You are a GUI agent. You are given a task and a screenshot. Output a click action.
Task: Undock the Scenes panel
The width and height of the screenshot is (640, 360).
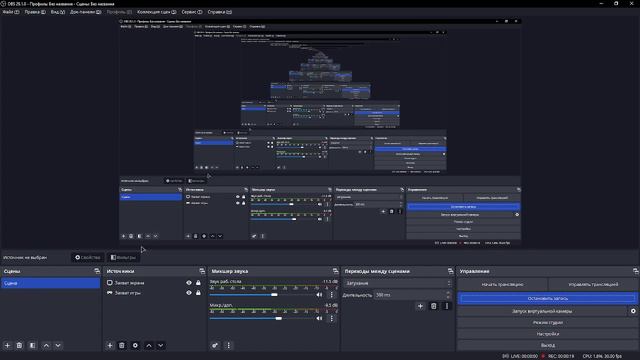click(x=97, y=271)
